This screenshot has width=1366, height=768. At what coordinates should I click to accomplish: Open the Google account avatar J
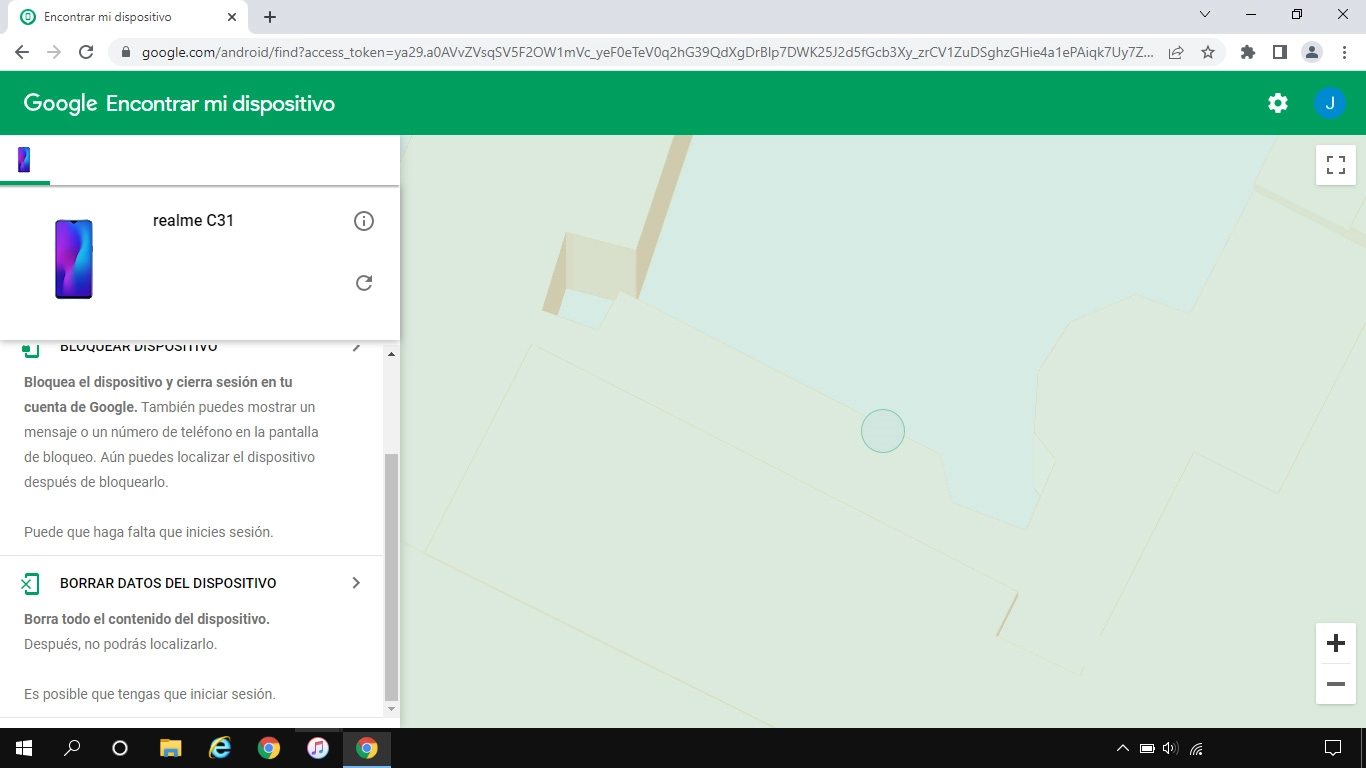(1330, 102)
